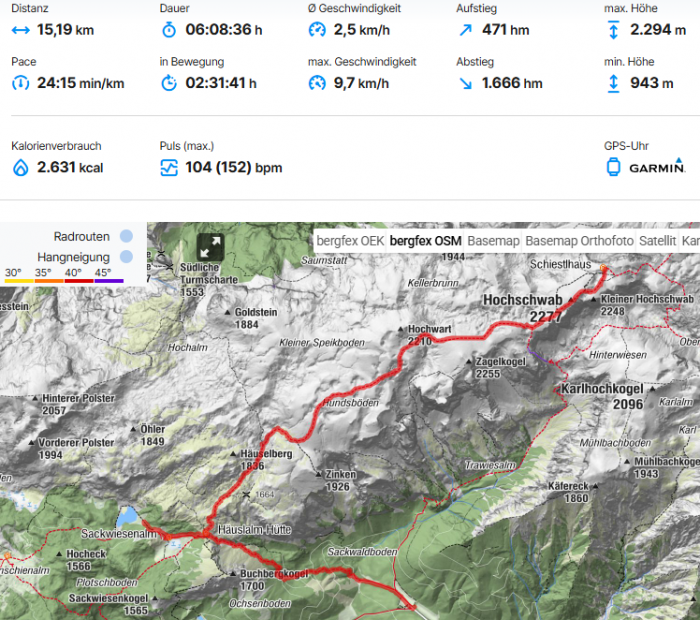Screen dimensions: 700x620
Task: Select the Basemap Orthofoto layer
Action: (579, 241)
